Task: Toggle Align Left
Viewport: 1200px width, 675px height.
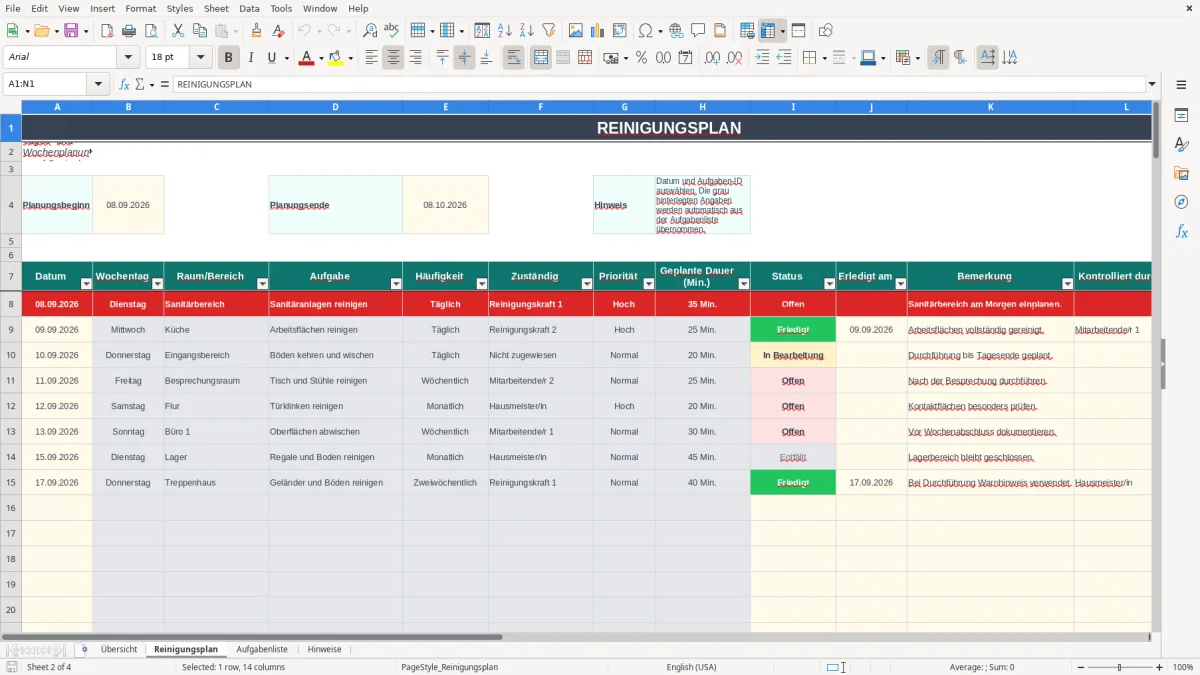Action: coord(371,58)
